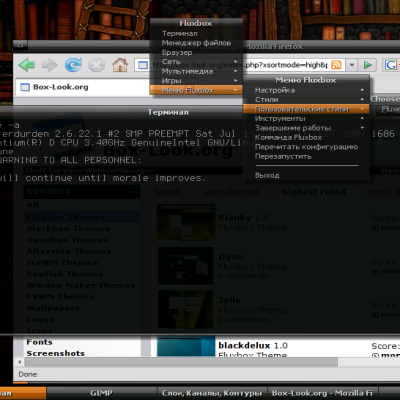Click the blackdelux title link
This screenshot has width=400, height=400.
pyautogui.click(x=244, y=346)
